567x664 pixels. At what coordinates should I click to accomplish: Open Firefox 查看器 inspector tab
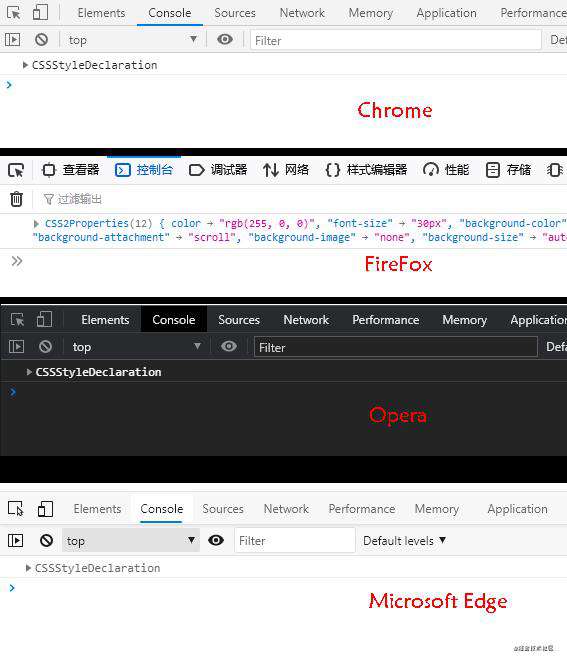(71, 170)
